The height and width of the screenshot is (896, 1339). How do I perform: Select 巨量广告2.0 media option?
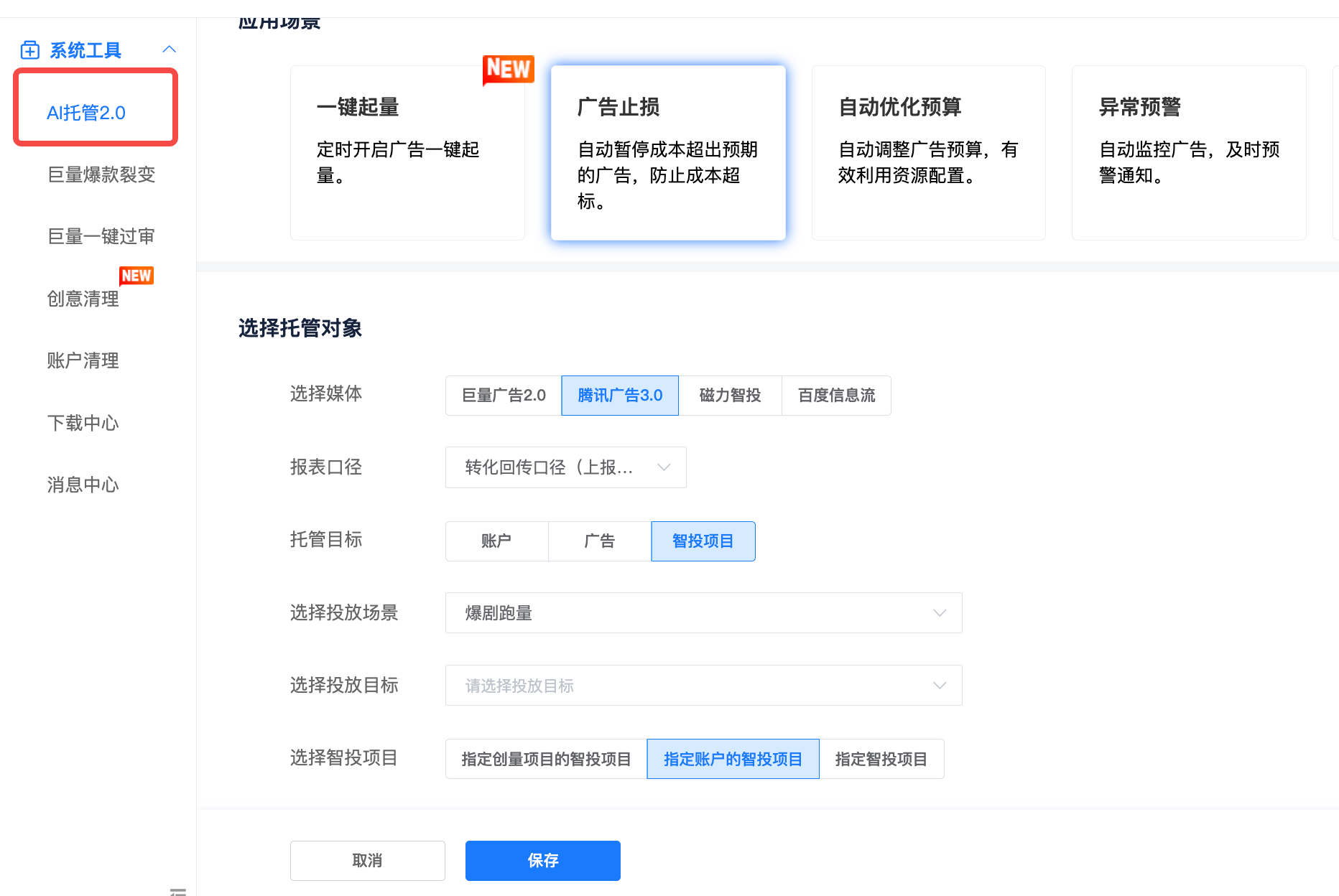click(504, 396)
